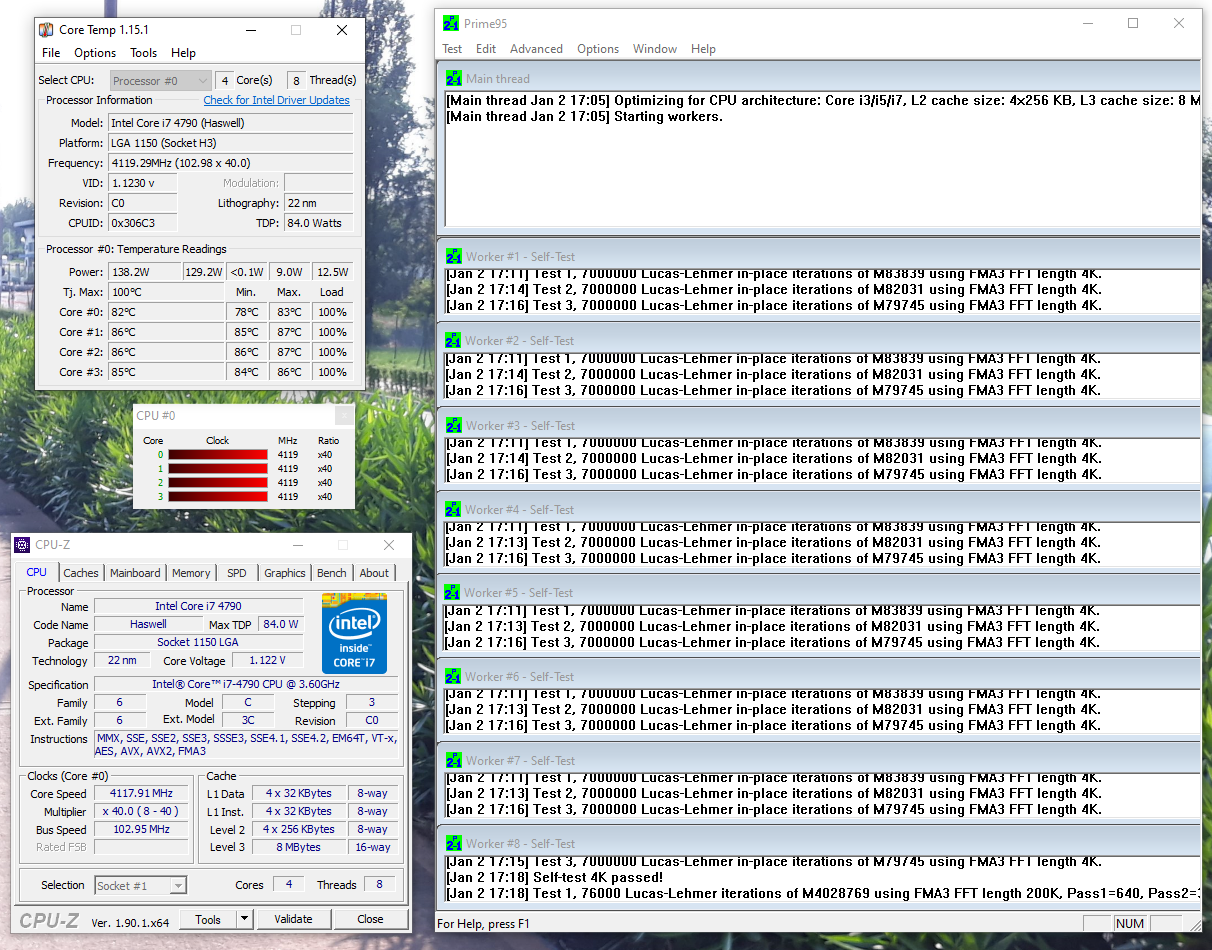Click the Core #0 temperature 82°C in Core Temp
Screen dimensions: 1212x950
click(x=165, y=312)
